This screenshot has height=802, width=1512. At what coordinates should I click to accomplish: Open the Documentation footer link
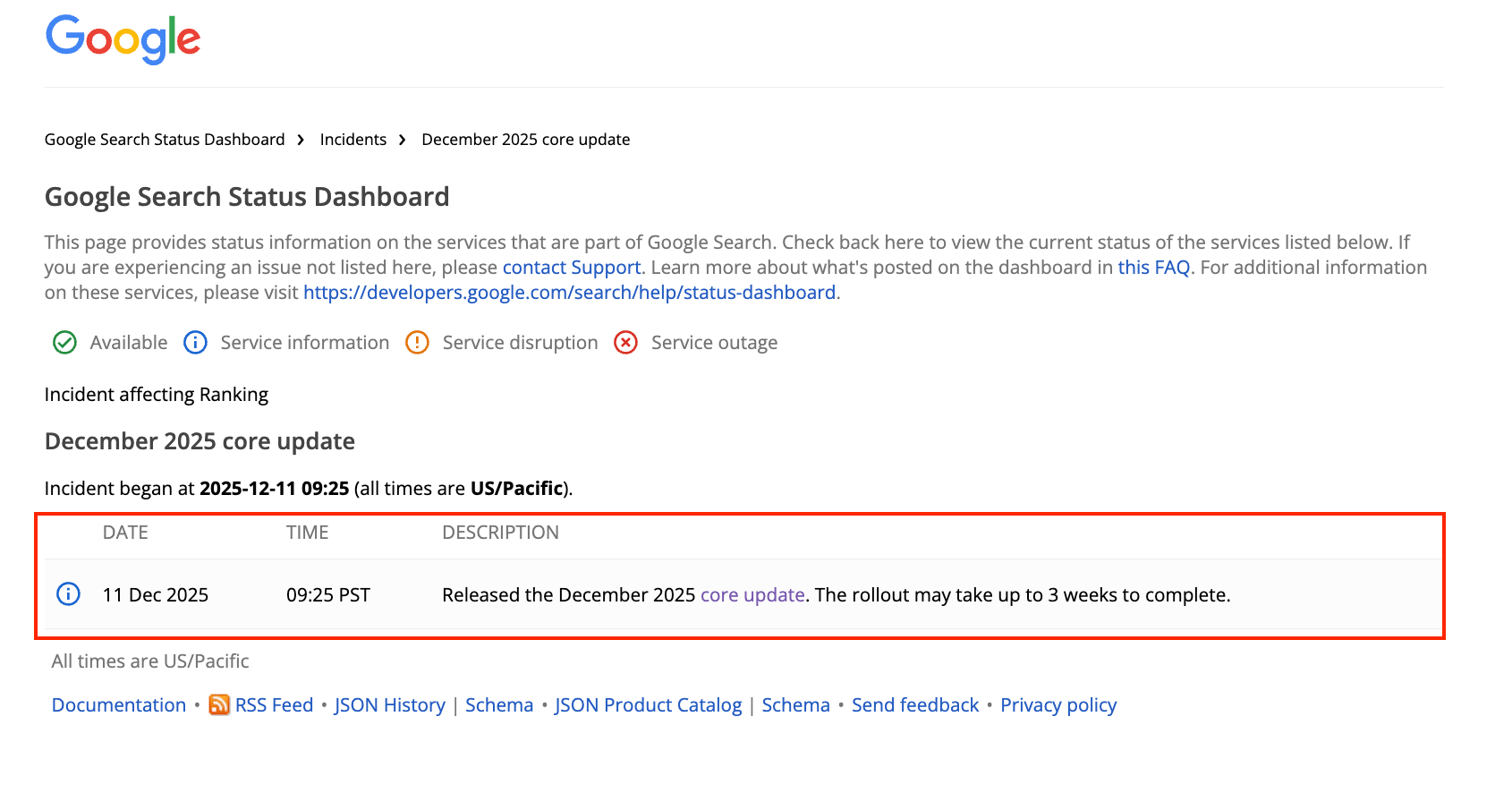[x=119, y=705]
